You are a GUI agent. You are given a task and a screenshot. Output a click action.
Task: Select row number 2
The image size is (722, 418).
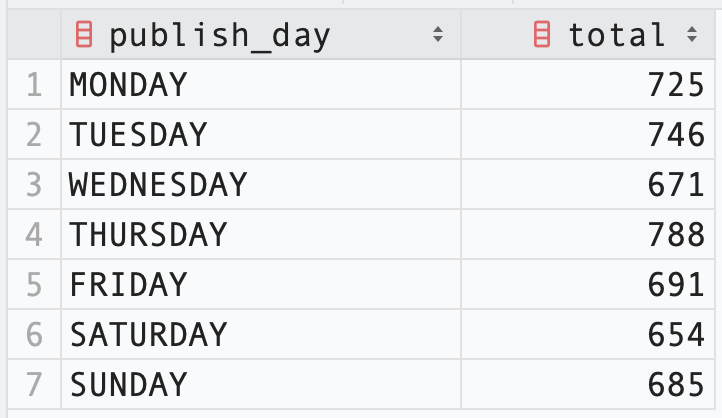34,135
